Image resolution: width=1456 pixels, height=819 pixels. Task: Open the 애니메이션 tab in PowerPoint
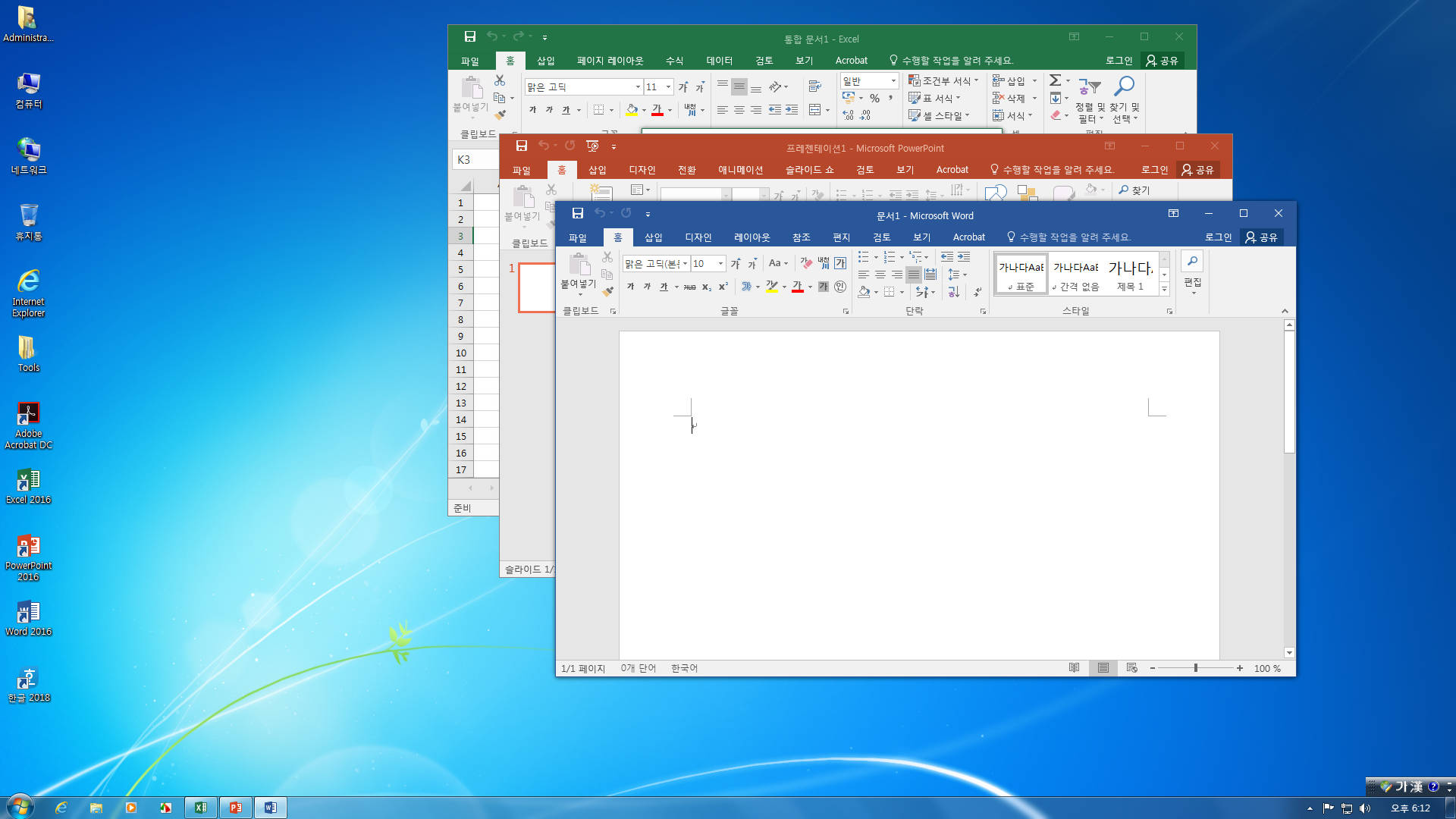click(x=740, y=170)
